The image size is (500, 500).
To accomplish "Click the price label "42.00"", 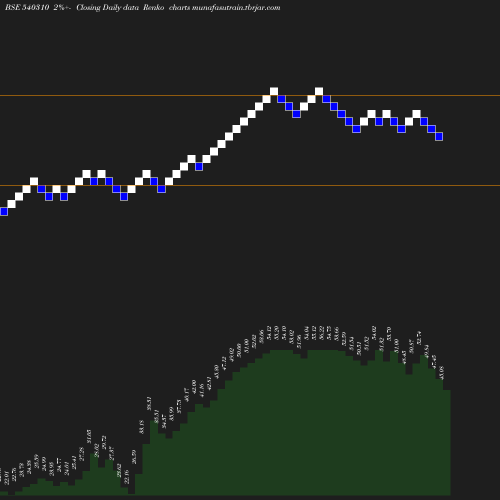I will tap(194, 386).
